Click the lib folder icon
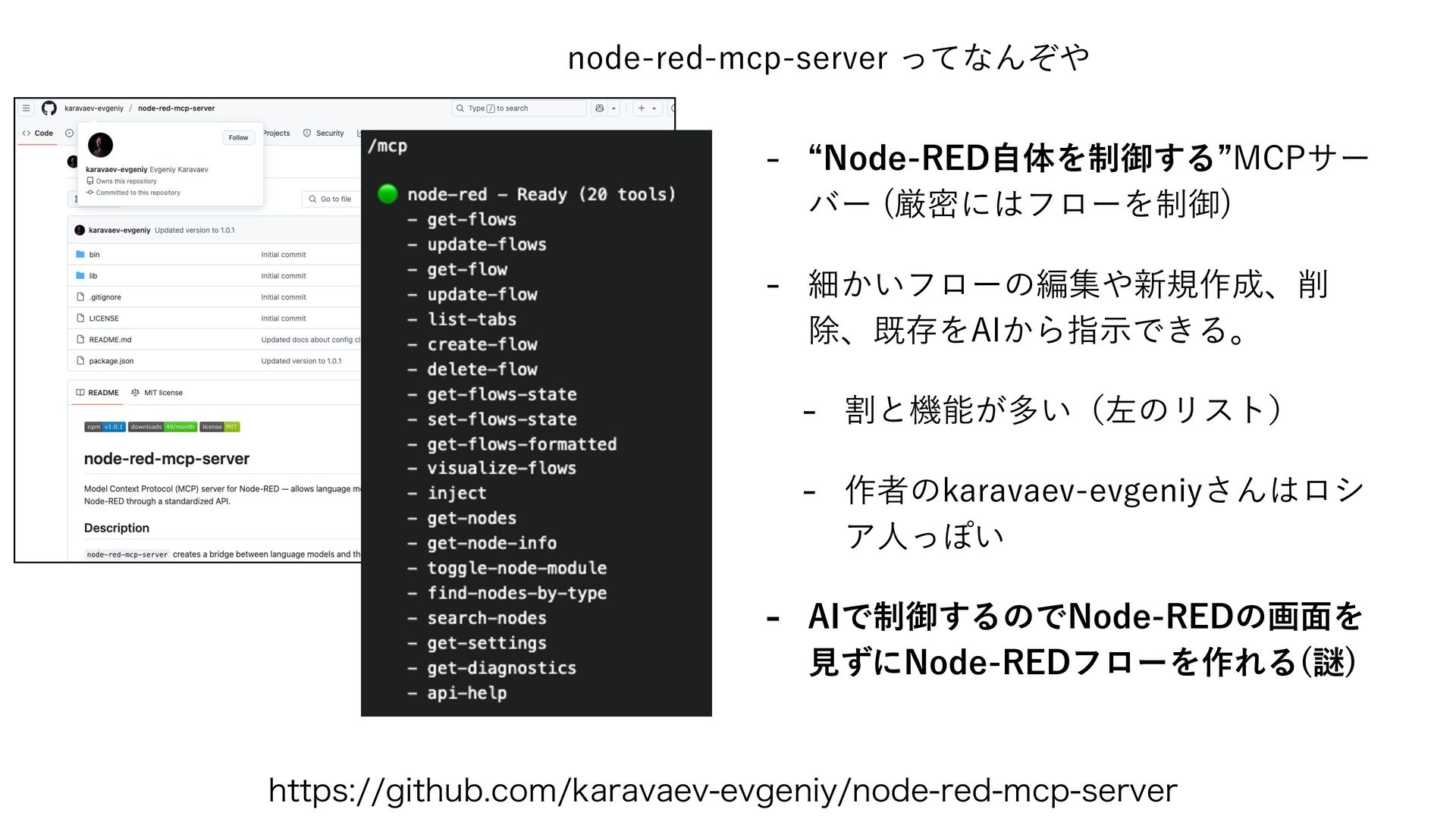The width and height of the screenshot is (1456, 819). point(80,276)
